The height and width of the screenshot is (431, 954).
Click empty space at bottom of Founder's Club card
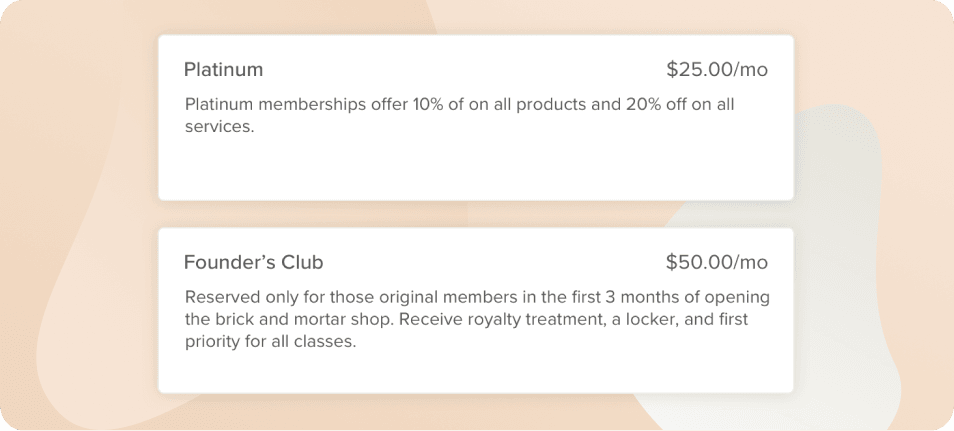pos(476,373)
